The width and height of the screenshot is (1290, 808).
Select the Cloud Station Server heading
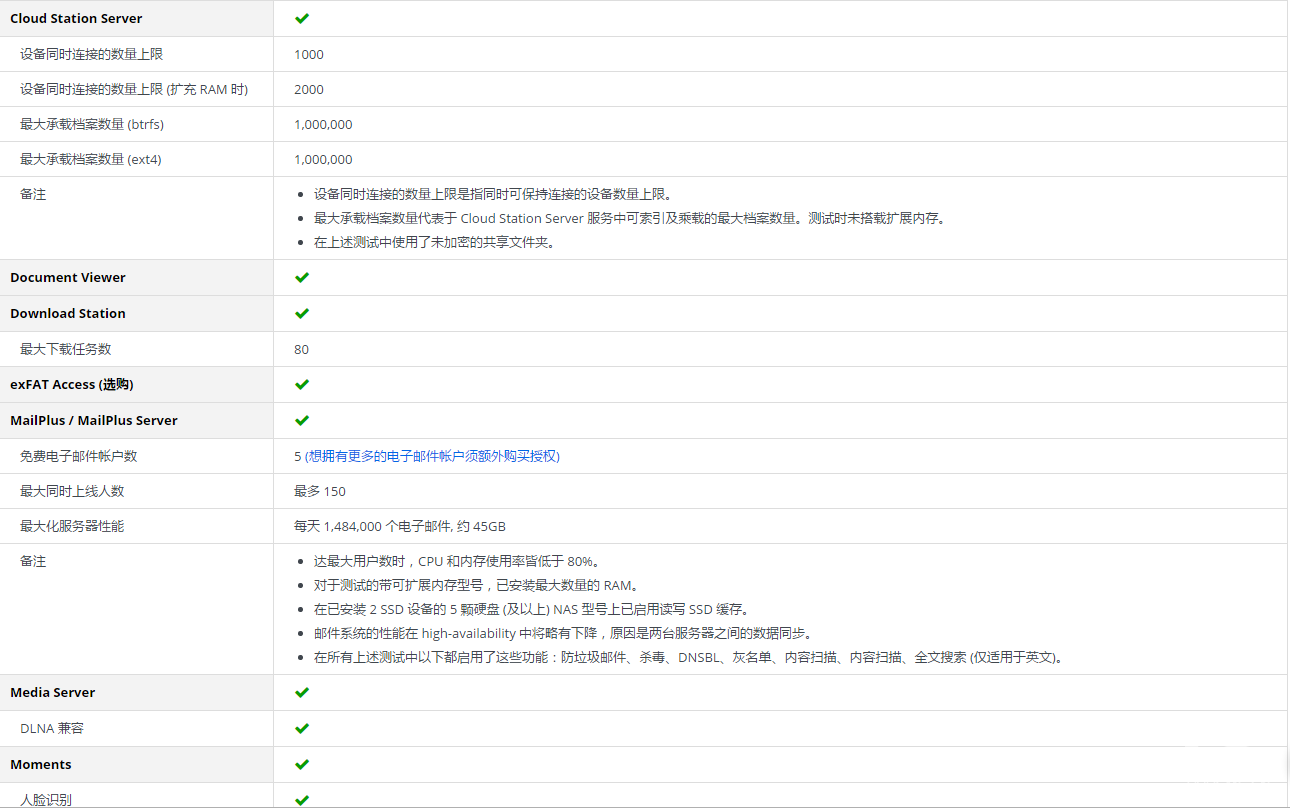(x=76, y=18)
